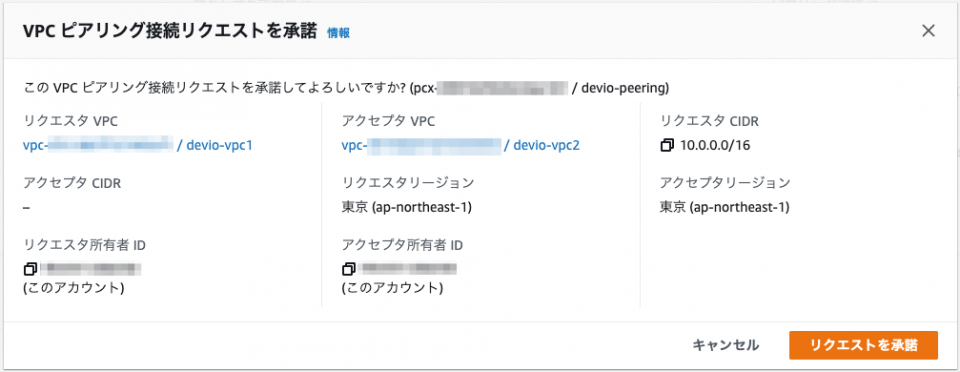Click the region value under アクセプタリージョン

[x=724, y=207]
